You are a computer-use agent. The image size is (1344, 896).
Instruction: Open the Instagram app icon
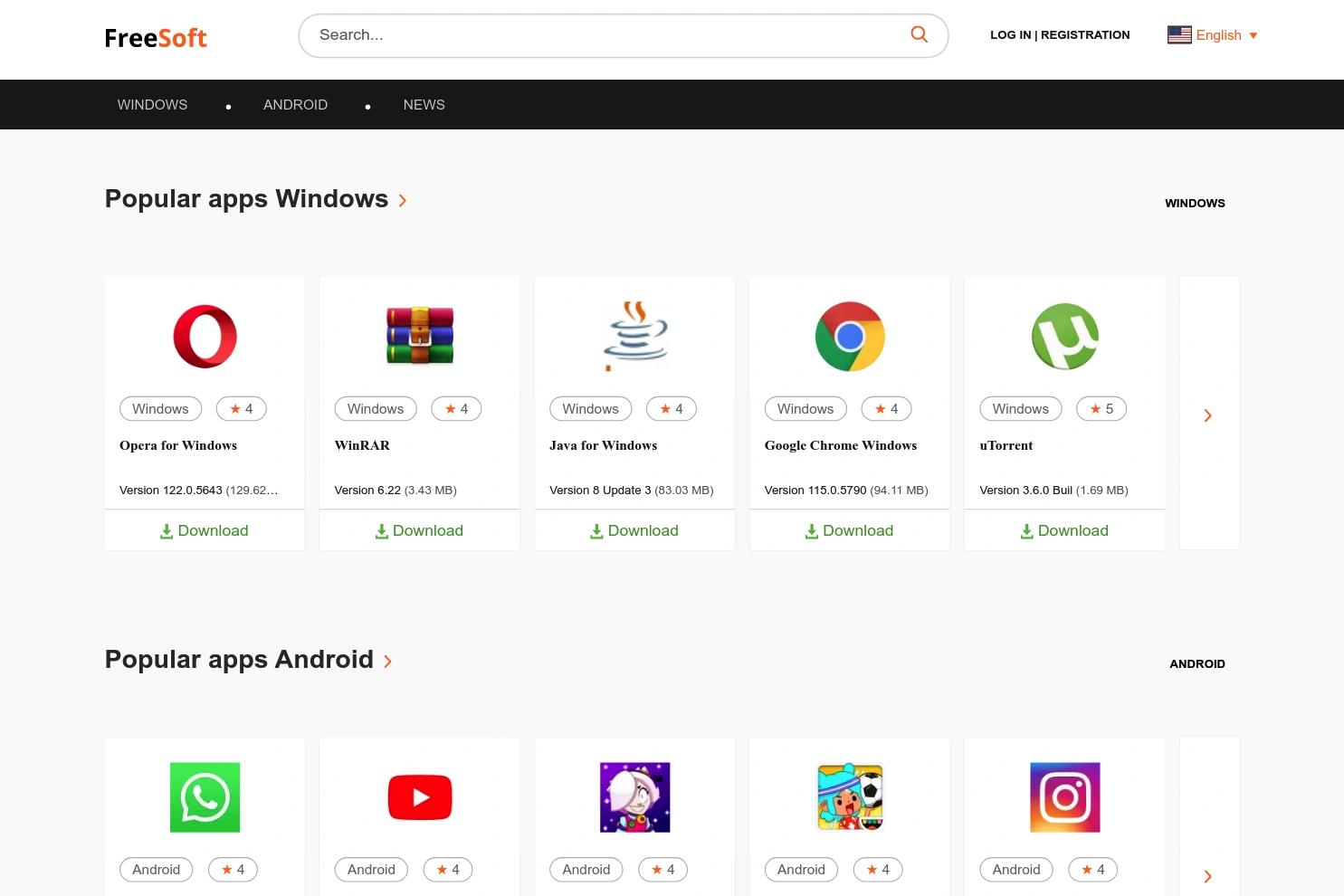pos(1065,797)
